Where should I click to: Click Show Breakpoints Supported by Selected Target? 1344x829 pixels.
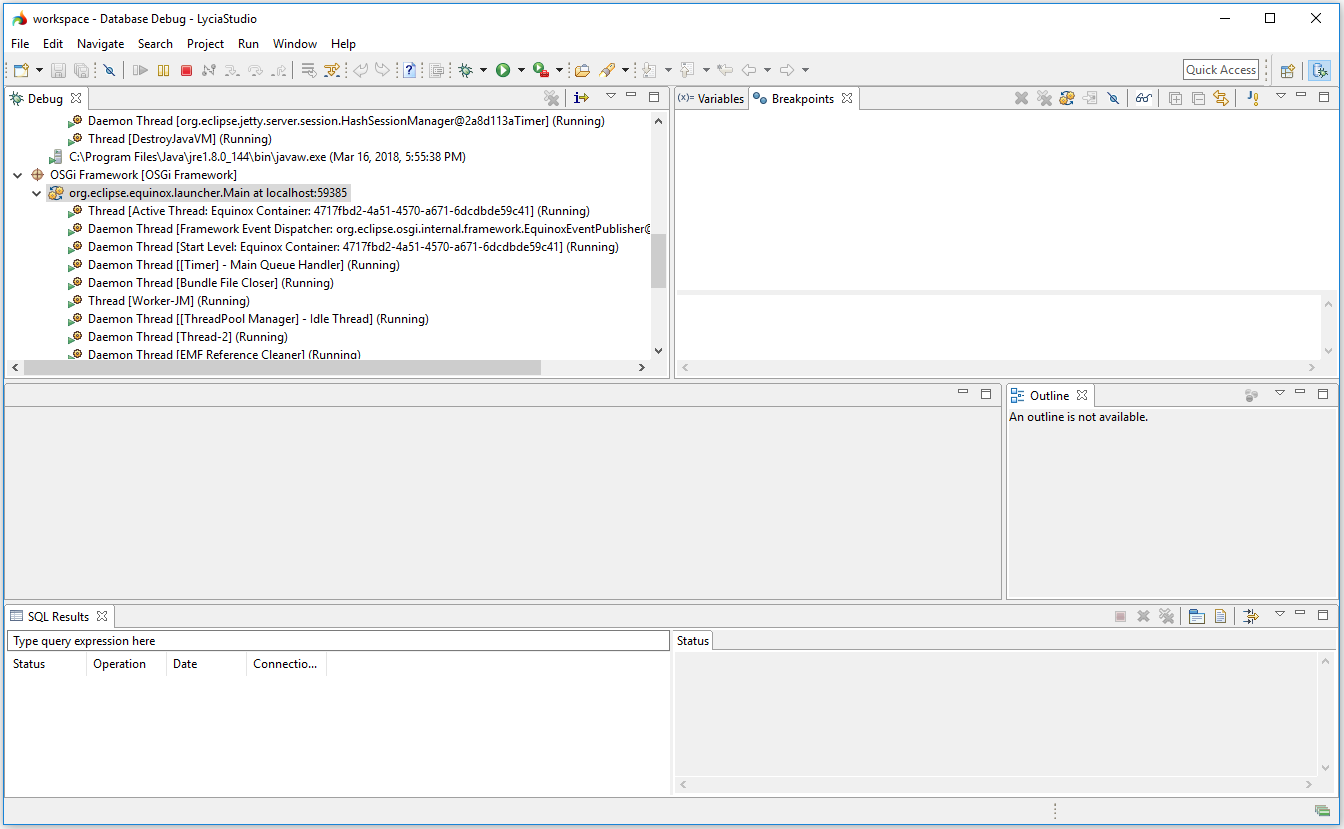1067,98
